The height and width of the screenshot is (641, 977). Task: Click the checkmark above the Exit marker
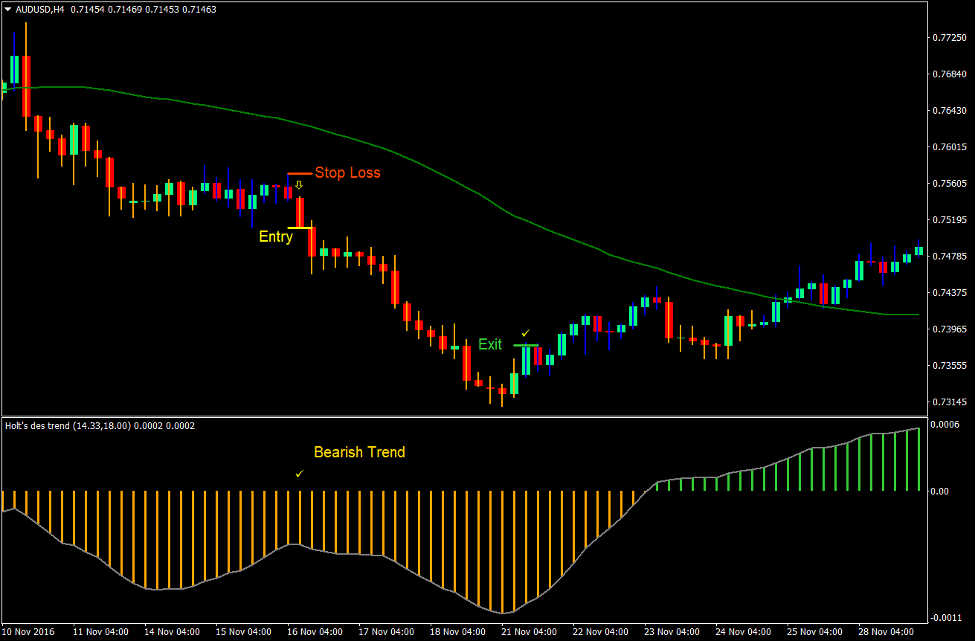point(524,331)
